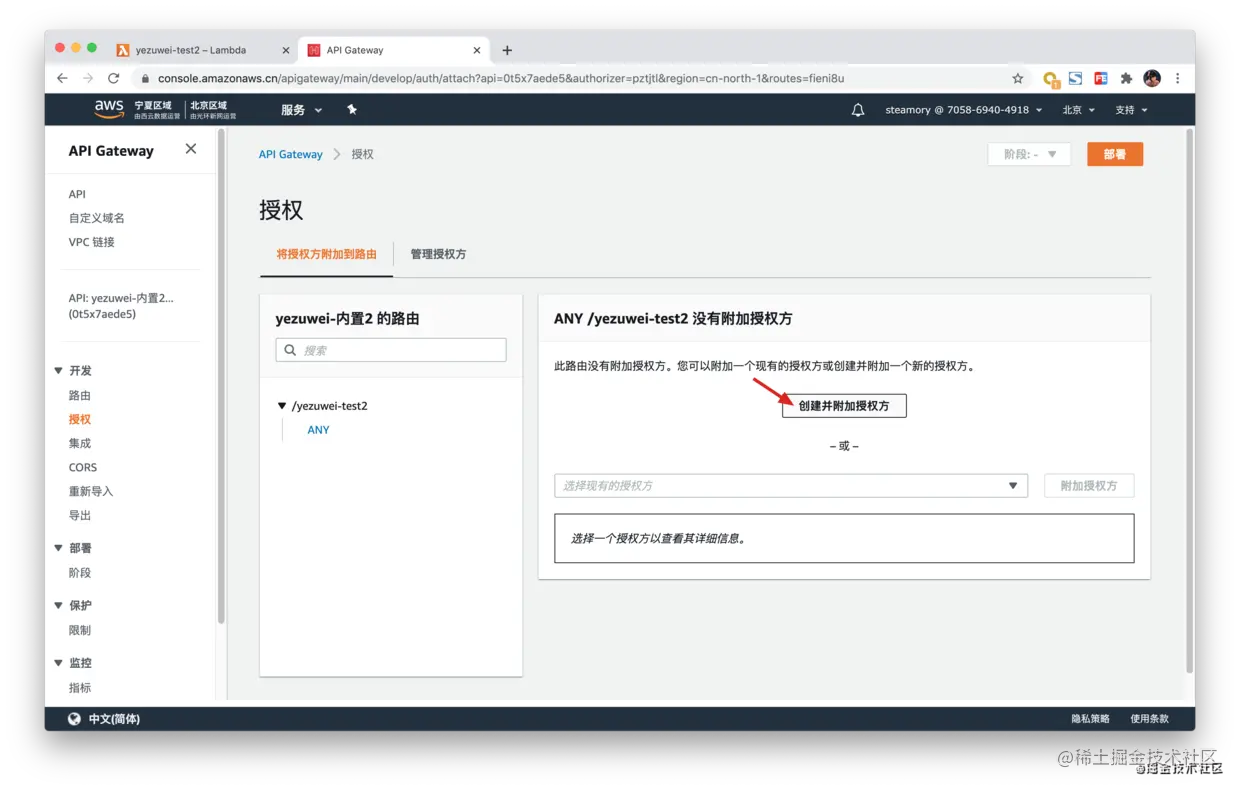This screenshot has height=790, width=1240.
Task: Click the route 搜索 search field
Action: click(391, 350)
